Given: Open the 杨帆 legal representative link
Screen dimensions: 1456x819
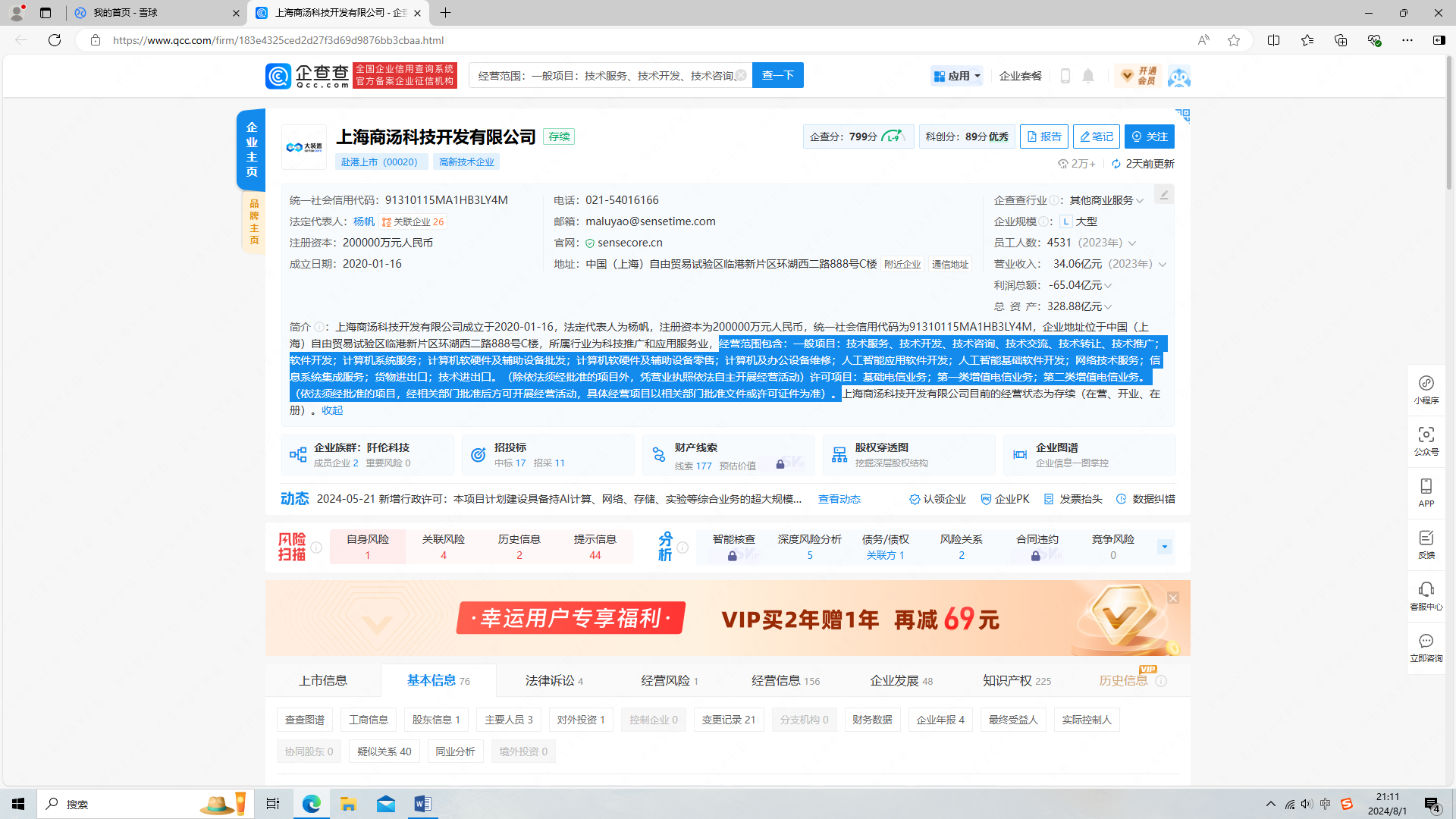Looking at the screenshot, I should pyautogui.click(x=364, y=221).
